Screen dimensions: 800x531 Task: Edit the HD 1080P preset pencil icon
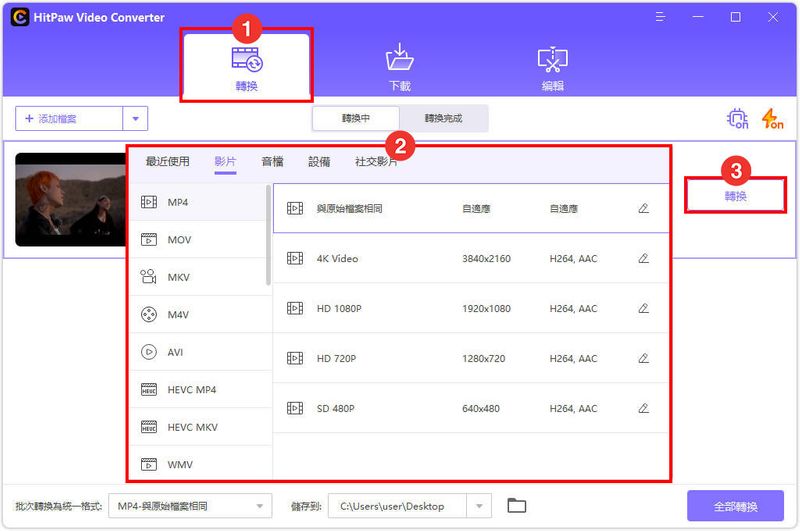click(x=643, y=308)
